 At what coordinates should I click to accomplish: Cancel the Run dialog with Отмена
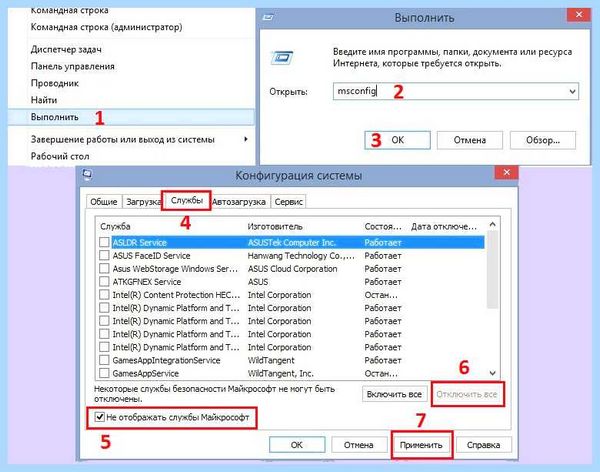coord(470,140)
